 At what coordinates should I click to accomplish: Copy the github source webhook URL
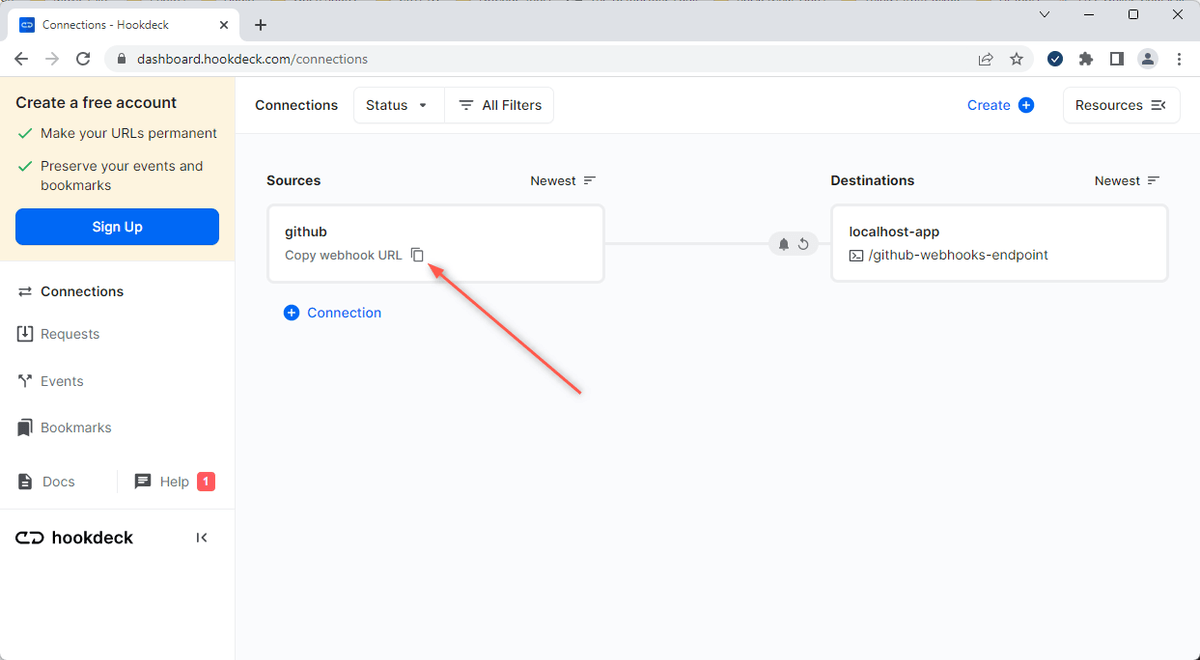coord(417,255)
